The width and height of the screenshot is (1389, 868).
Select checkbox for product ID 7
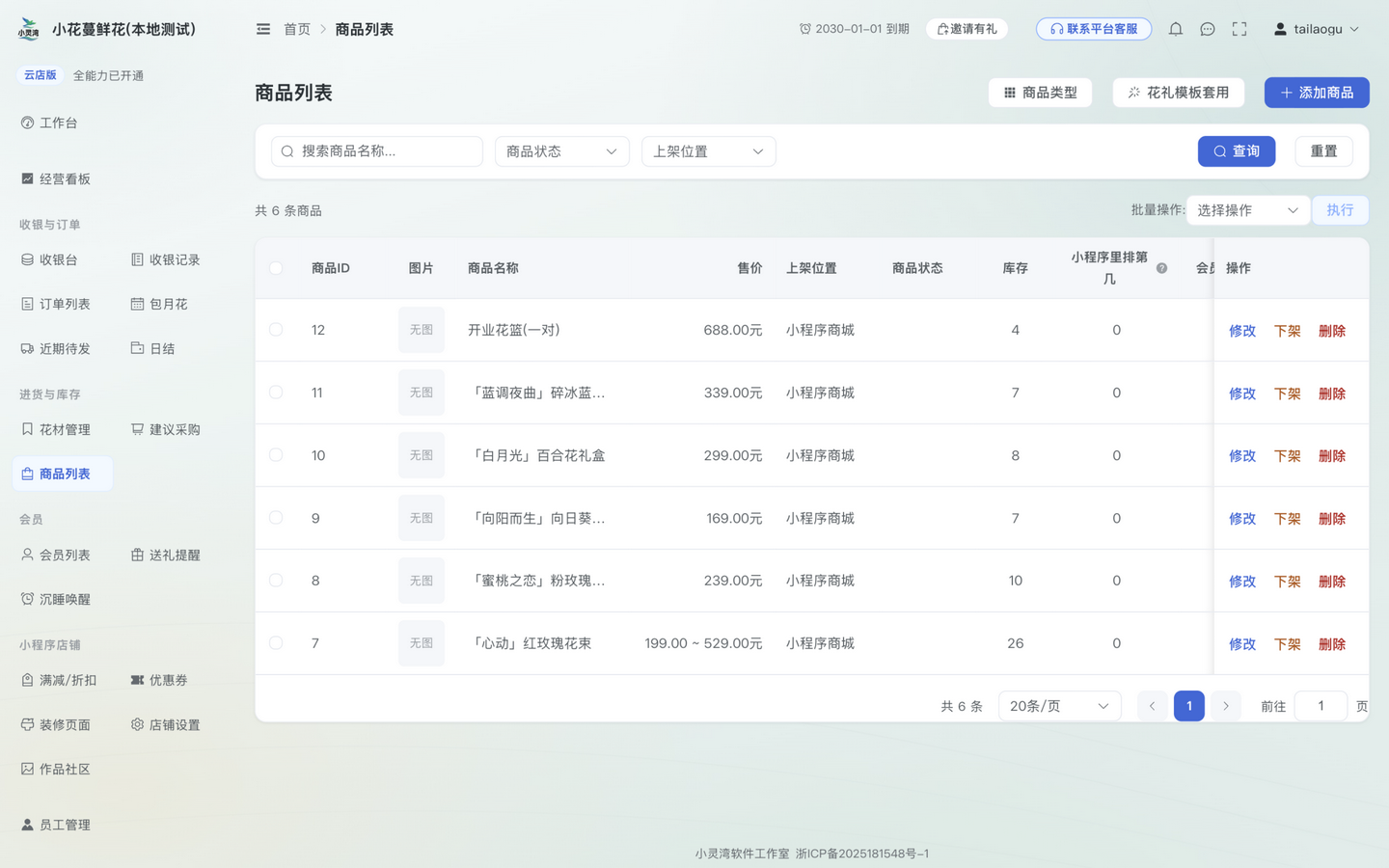point(276,643)
